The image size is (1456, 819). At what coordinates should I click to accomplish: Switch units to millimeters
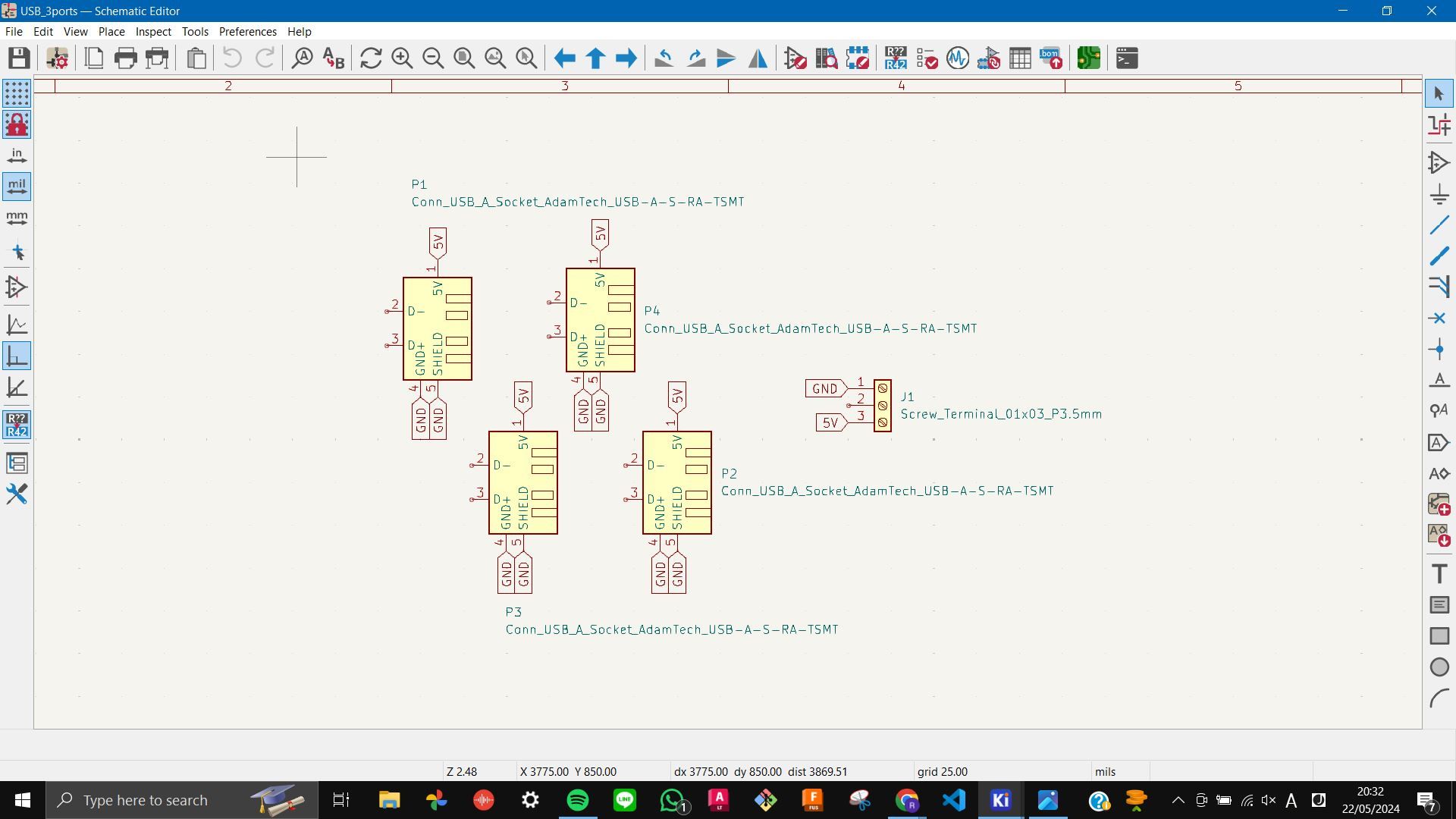(17, 218)
